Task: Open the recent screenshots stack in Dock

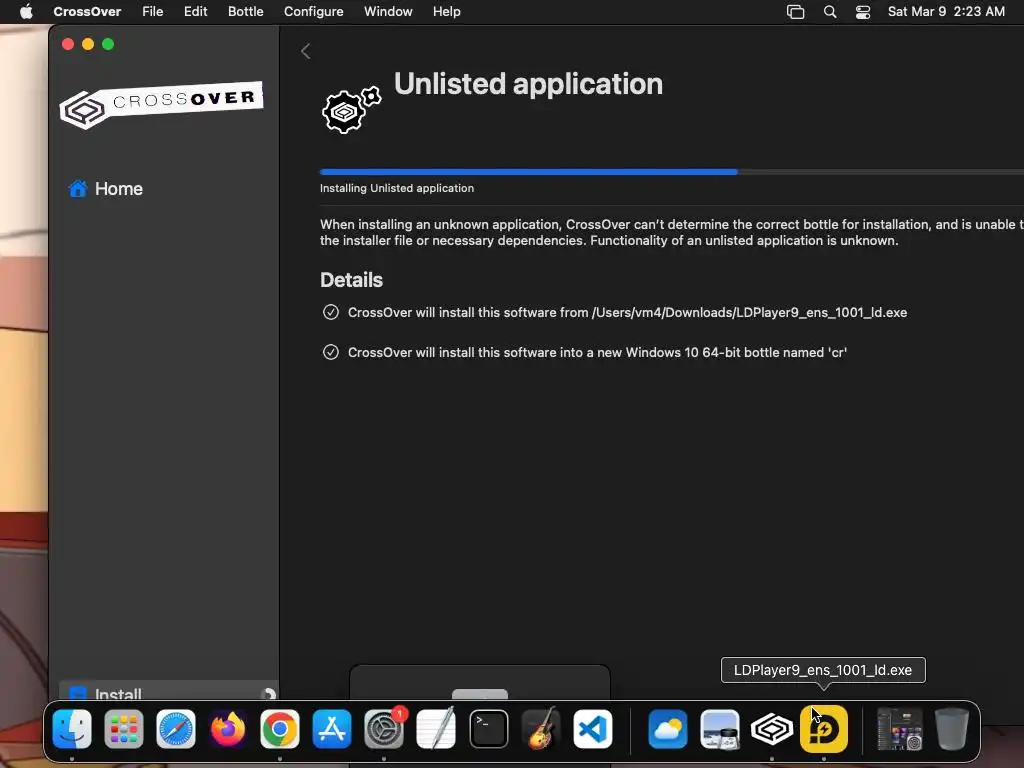Action: [x=900, y=729]
